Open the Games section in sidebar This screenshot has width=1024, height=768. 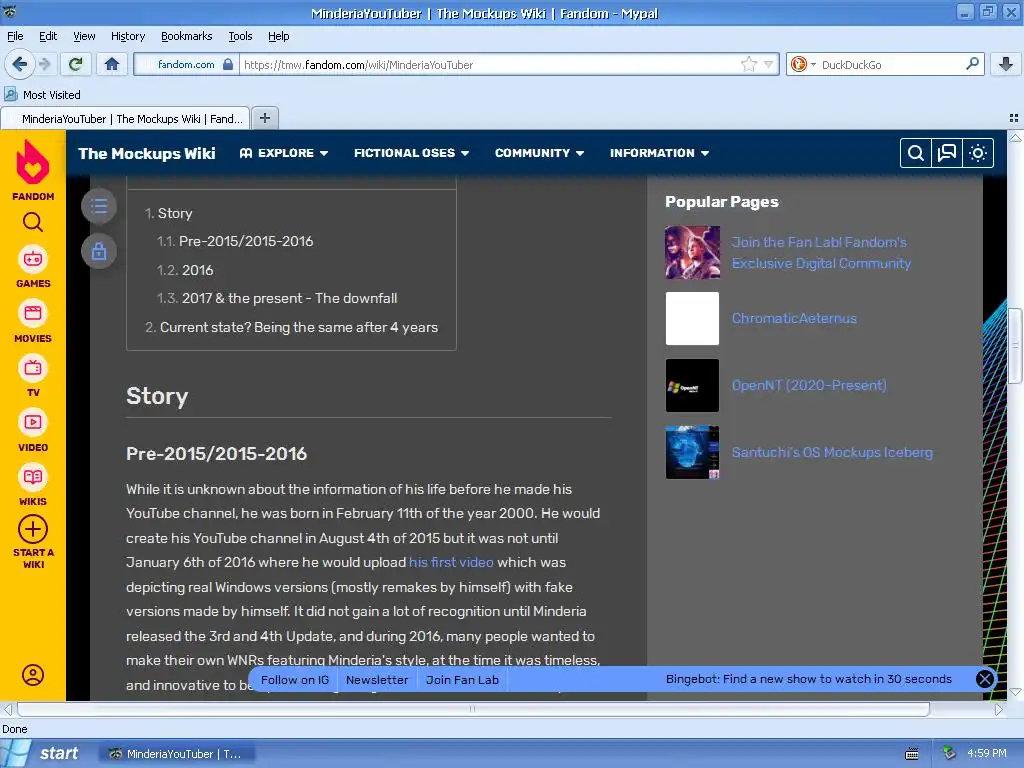coord(33,266)
